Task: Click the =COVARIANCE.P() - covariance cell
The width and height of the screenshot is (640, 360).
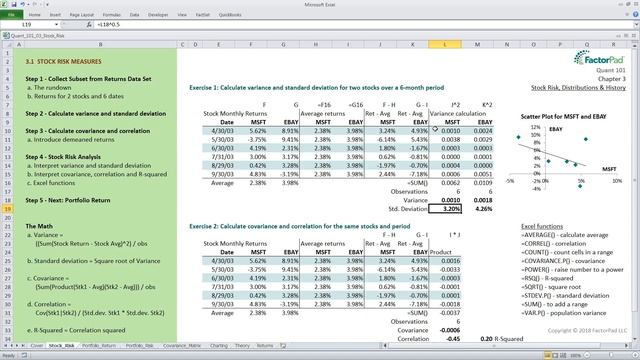Action: point(563,261)
